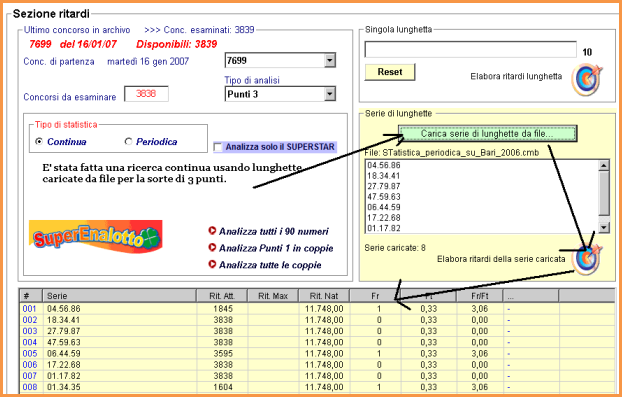Select the Periodica radio button
The image size is (622, 397).
128,141
